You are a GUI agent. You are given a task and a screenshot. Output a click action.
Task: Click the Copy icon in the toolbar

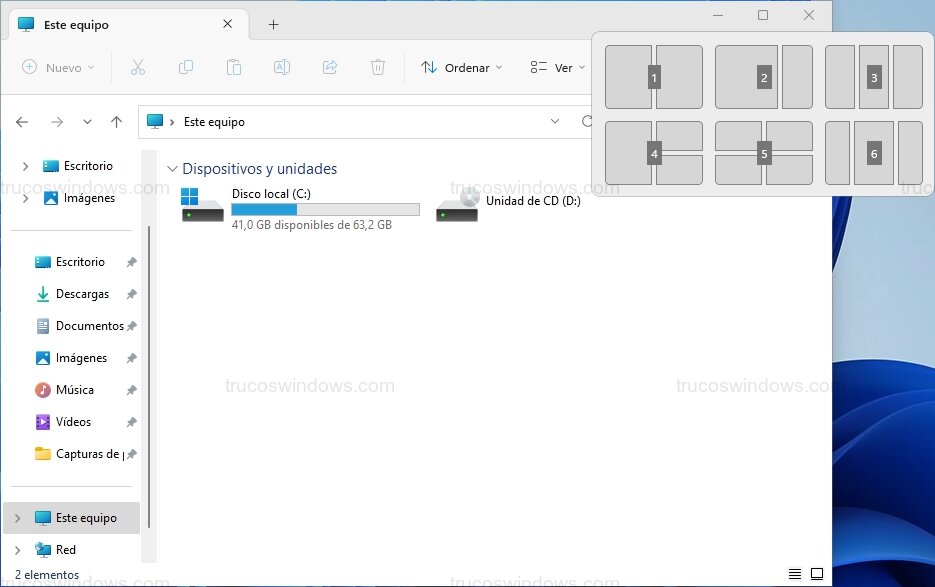tap(186, 67)
